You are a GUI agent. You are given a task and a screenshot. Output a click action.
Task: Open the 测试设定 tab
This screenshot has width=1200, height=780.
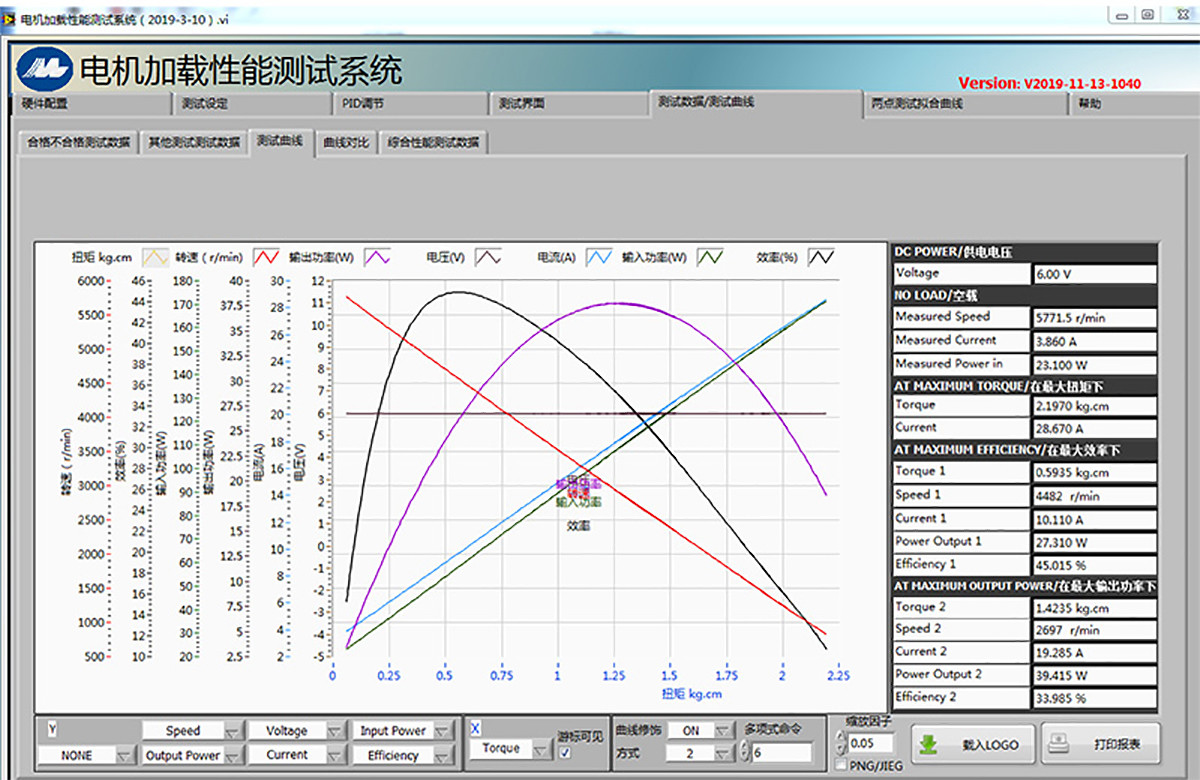[251, 103]
